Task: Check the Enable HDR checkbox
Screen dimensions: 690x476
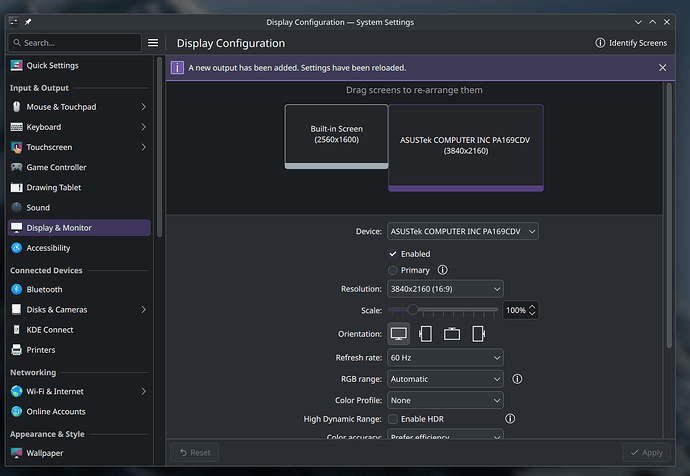Action: coord(393,419)
